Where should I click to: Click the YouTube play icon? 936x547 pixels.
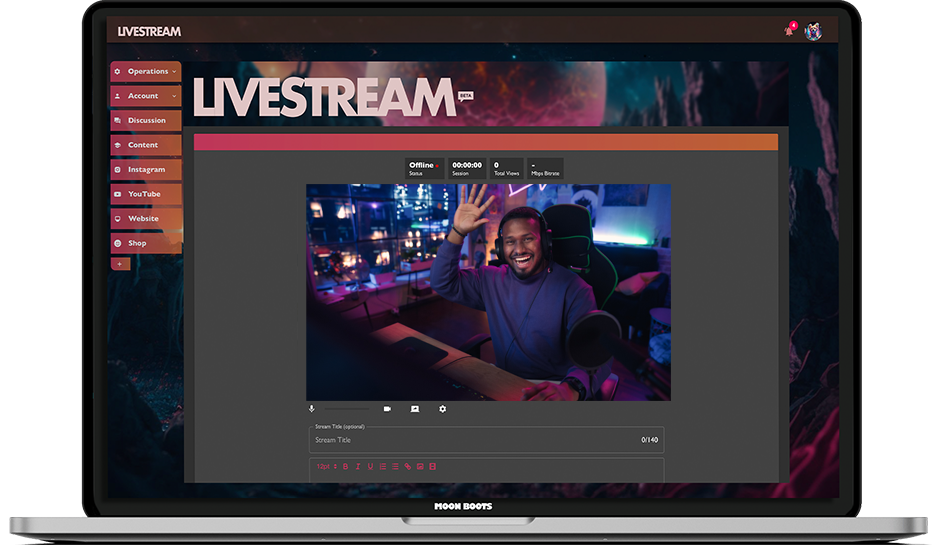click(x=118, y=194)
